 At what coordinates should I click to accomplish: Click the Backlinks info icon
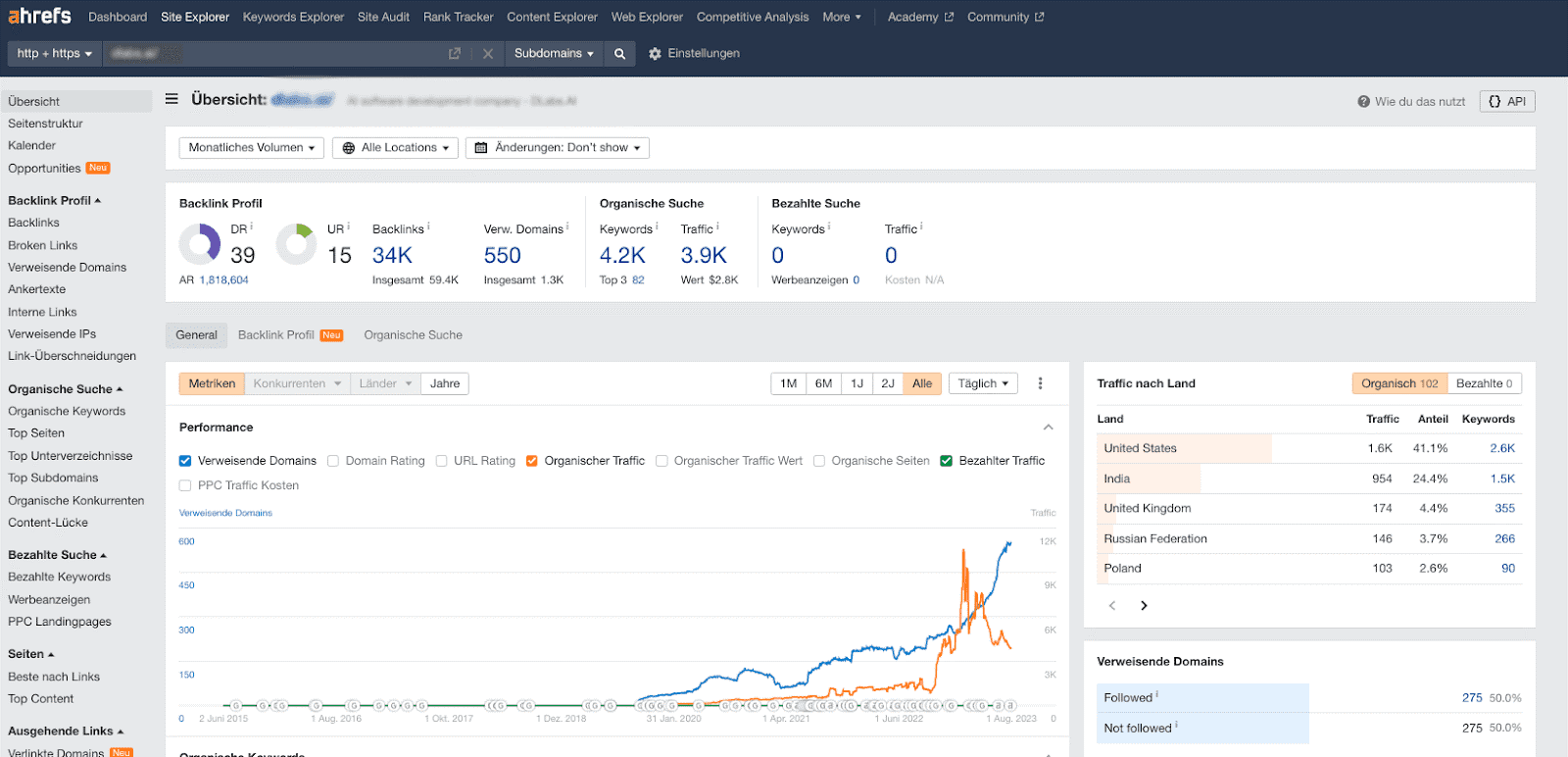[x=428, y=227]
